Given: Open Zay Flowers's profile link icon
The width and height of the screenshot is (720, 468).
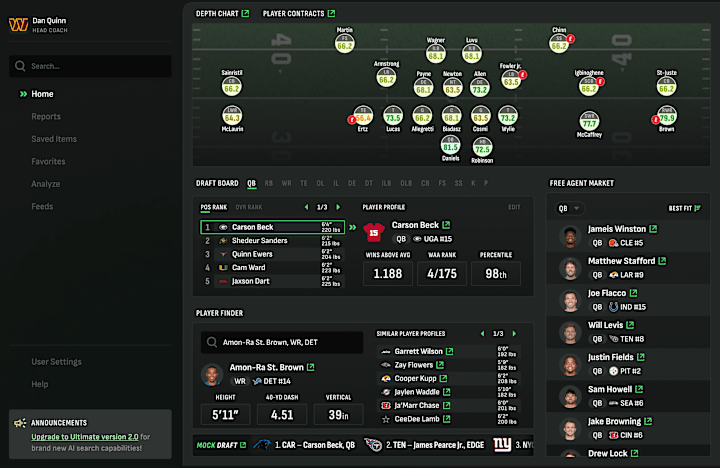Looking at the screenshot, I should pos(440,365).
